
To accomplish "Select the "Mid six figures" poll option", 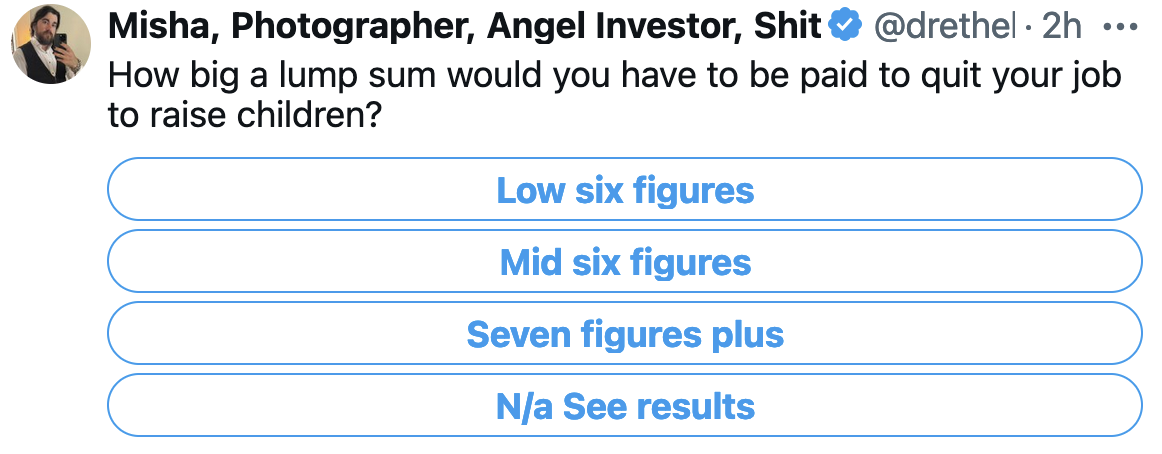I will tap(624, 262).
